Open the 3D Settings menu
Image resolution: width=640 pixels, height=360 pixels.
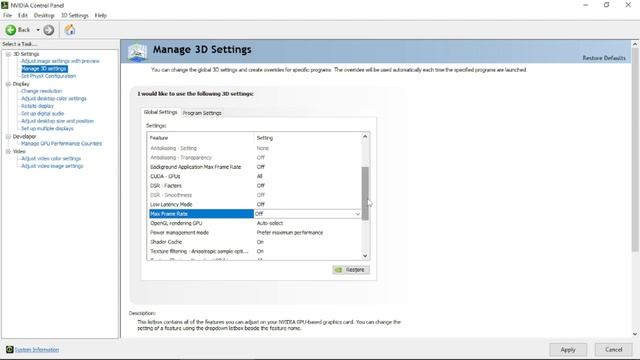(x=74, y=16)
